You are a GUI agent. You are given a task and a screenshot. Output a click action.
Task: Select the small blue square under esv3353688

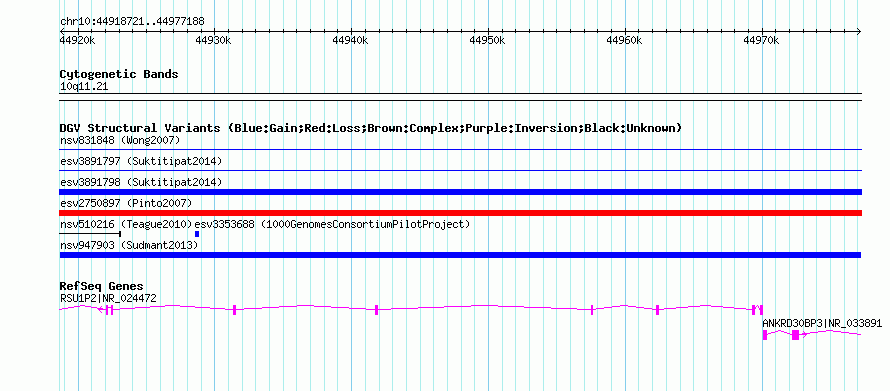pyautogui.click(x=197, y=234)
